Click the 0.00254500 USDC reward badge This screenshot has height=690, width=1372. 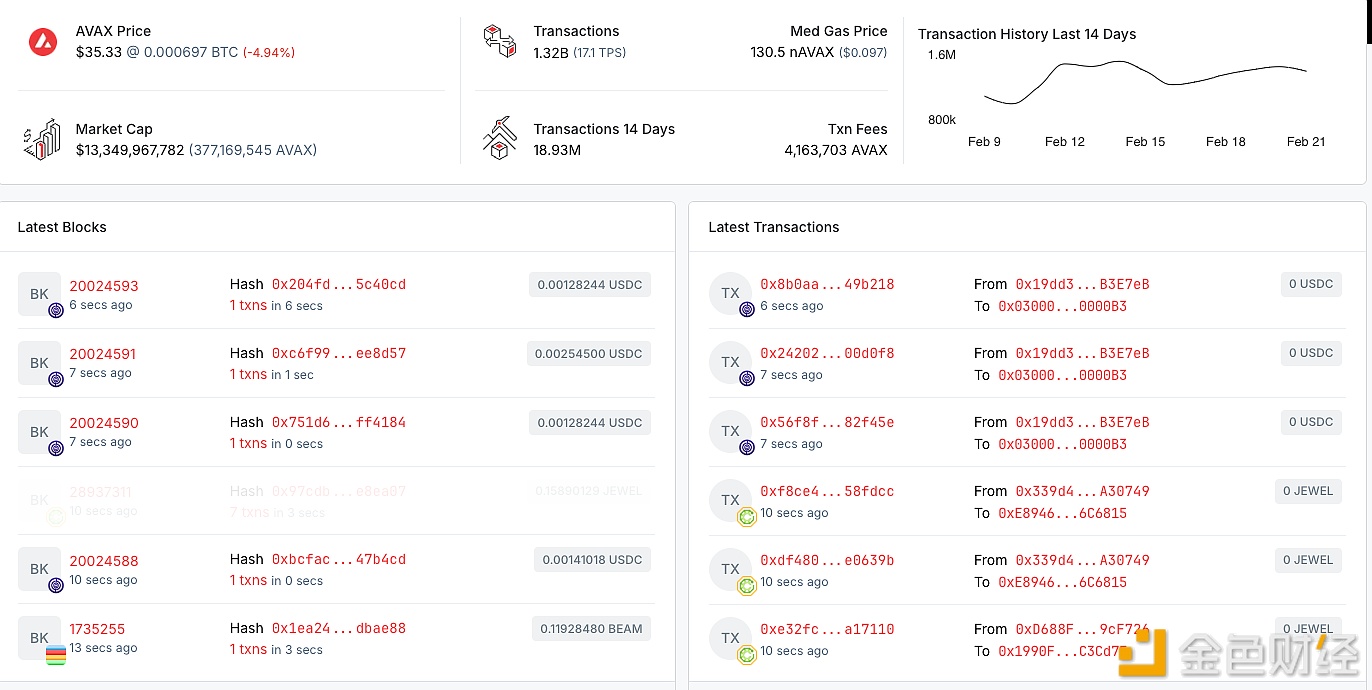click(x=589, y=354)
